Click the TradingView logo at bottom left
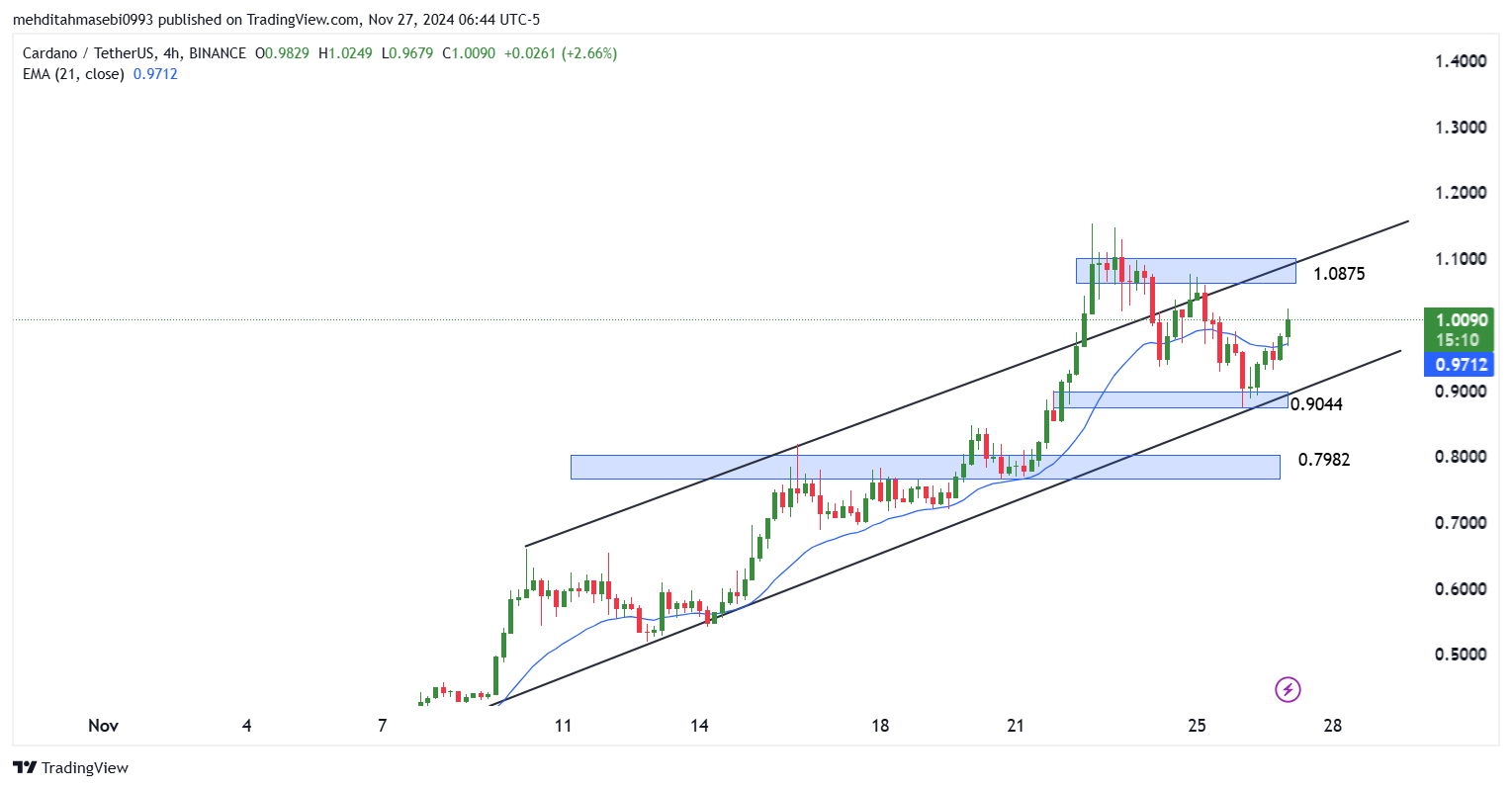 click(70, 767)
